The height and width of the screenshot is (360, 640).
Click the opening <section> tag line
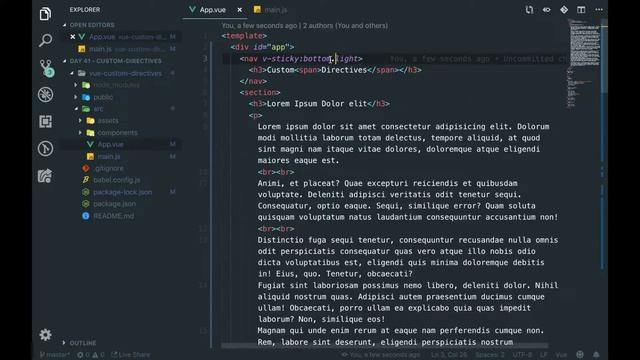260,93
